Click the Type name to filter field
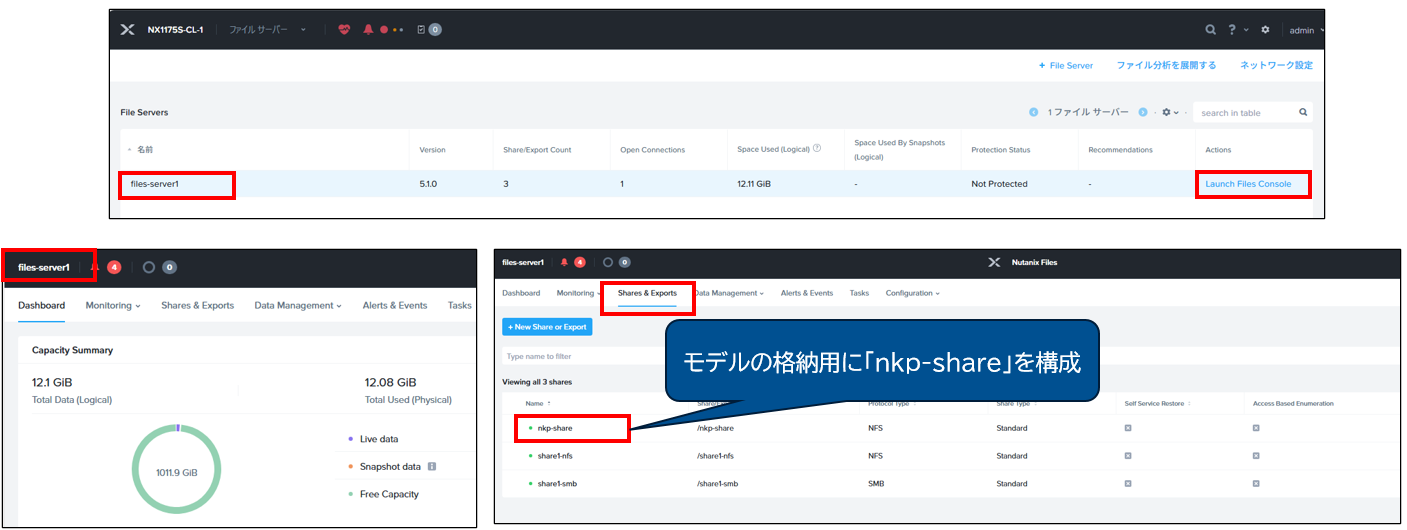The image size is (1407, 530). 580,356
